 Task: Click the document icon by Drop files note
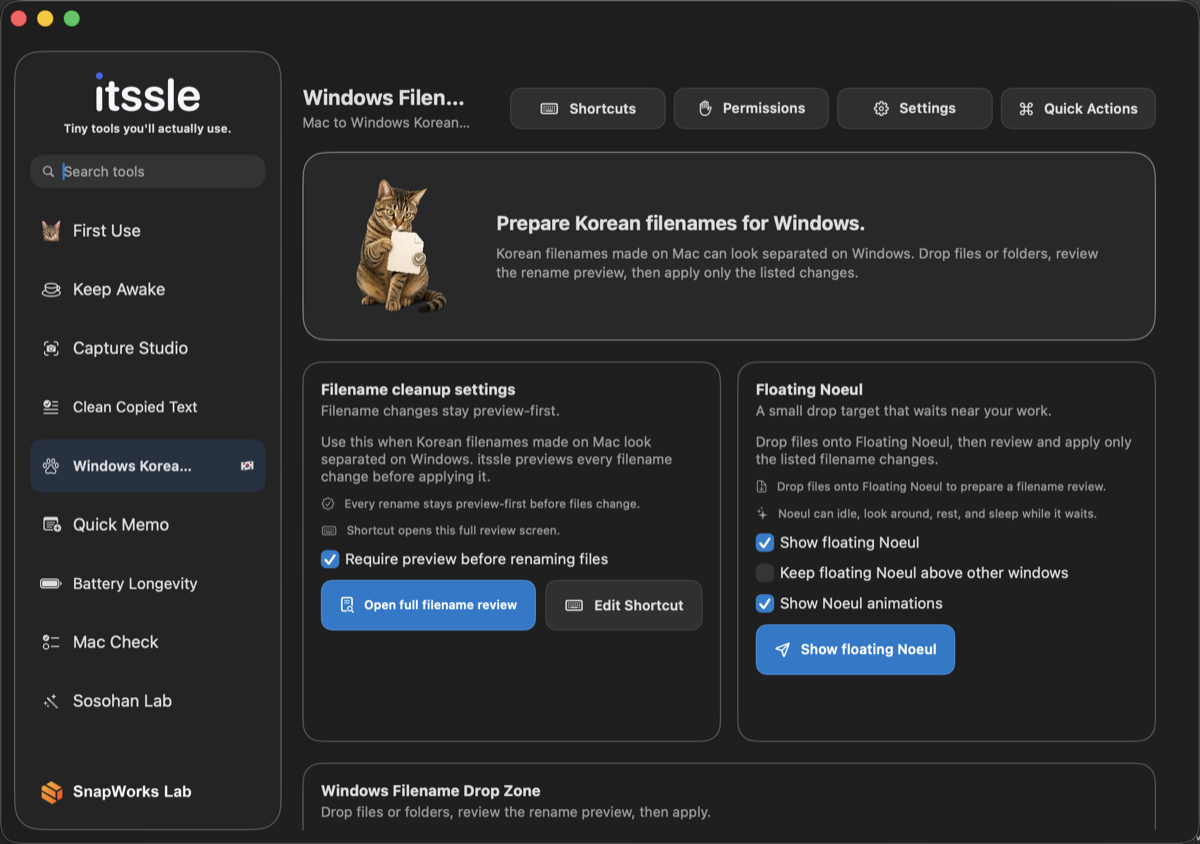click(762, 487)
